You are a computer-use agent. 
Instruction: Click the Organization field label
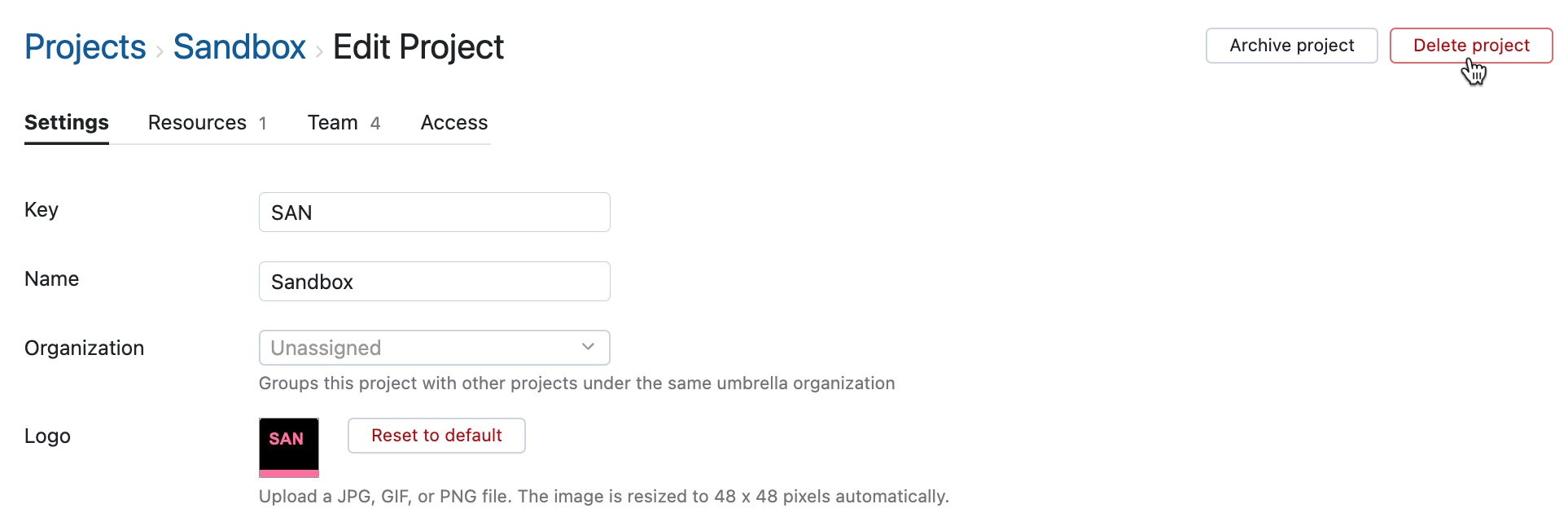(x=85, y=348)
